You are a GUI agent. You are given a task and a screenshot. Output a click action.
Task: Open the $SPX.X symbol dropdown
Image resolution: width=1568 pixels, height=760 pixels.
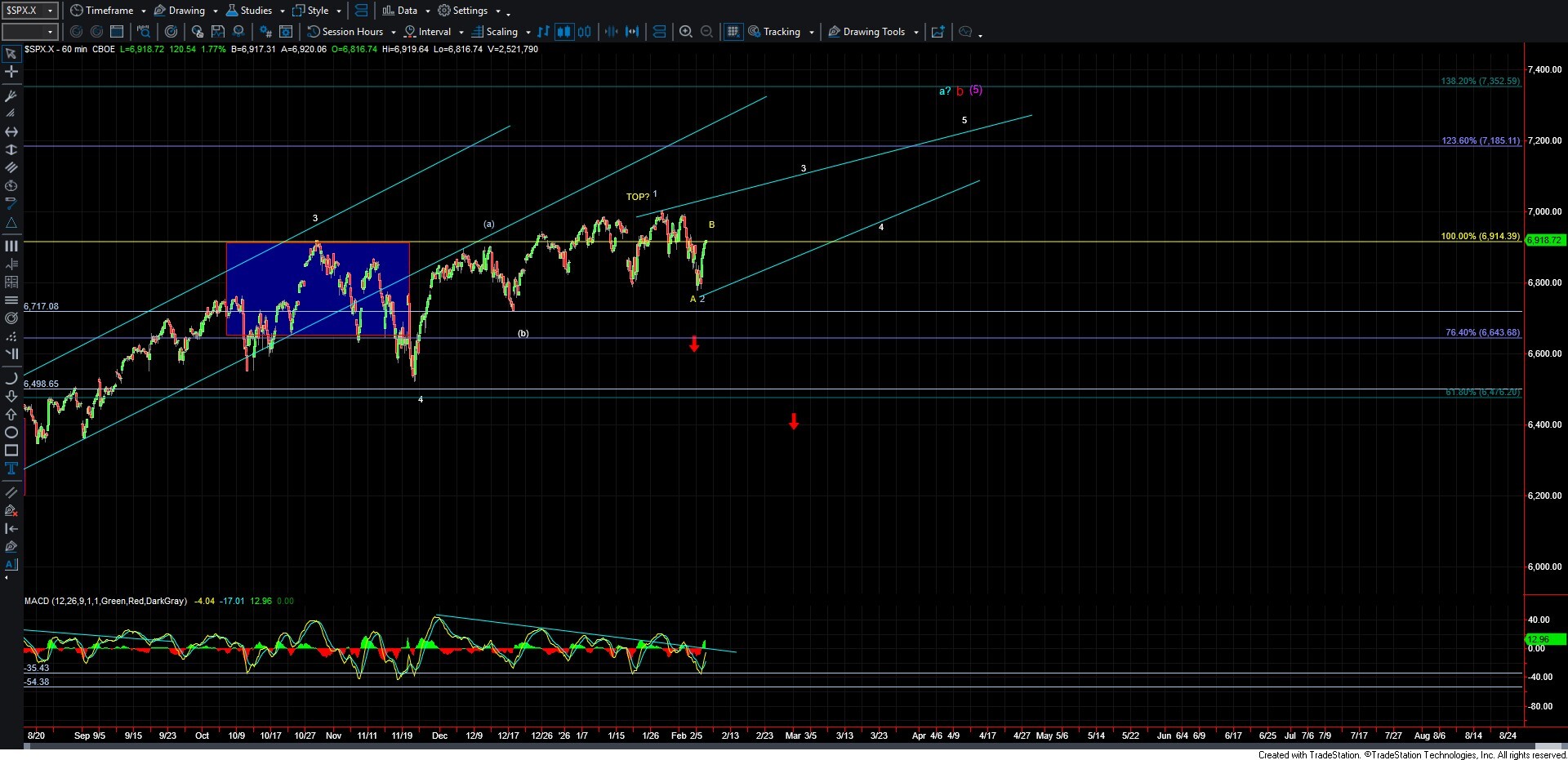pyautogui.click(x=50, y=11)
